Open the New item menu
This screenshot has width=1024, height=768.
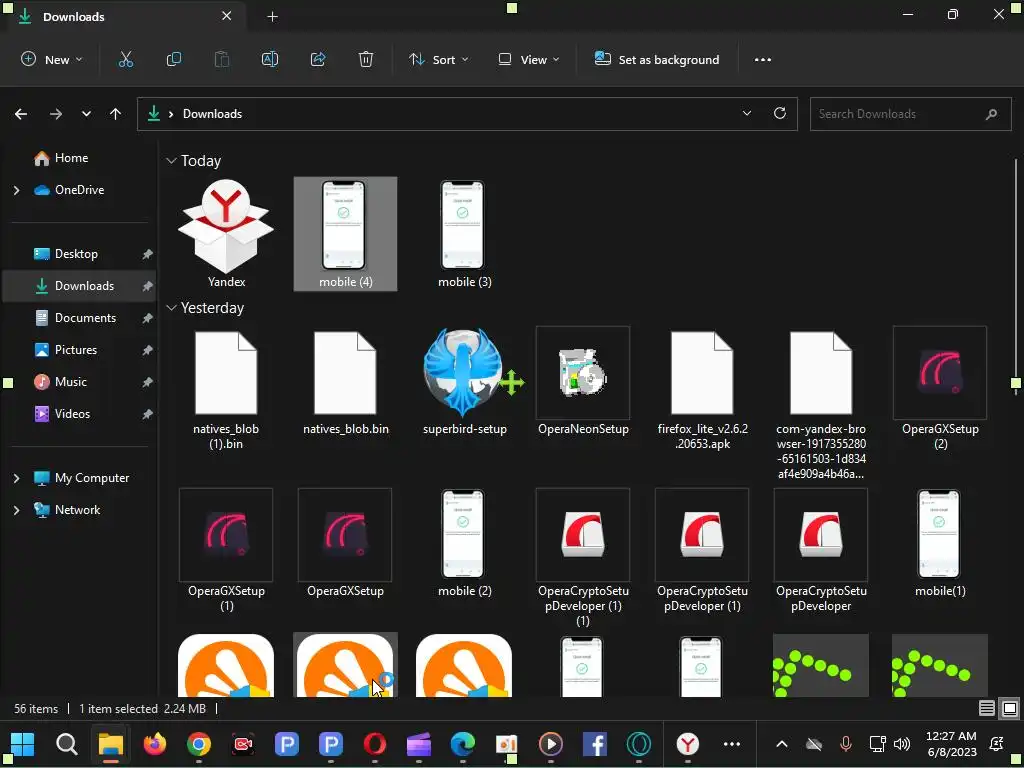point(52,59)
